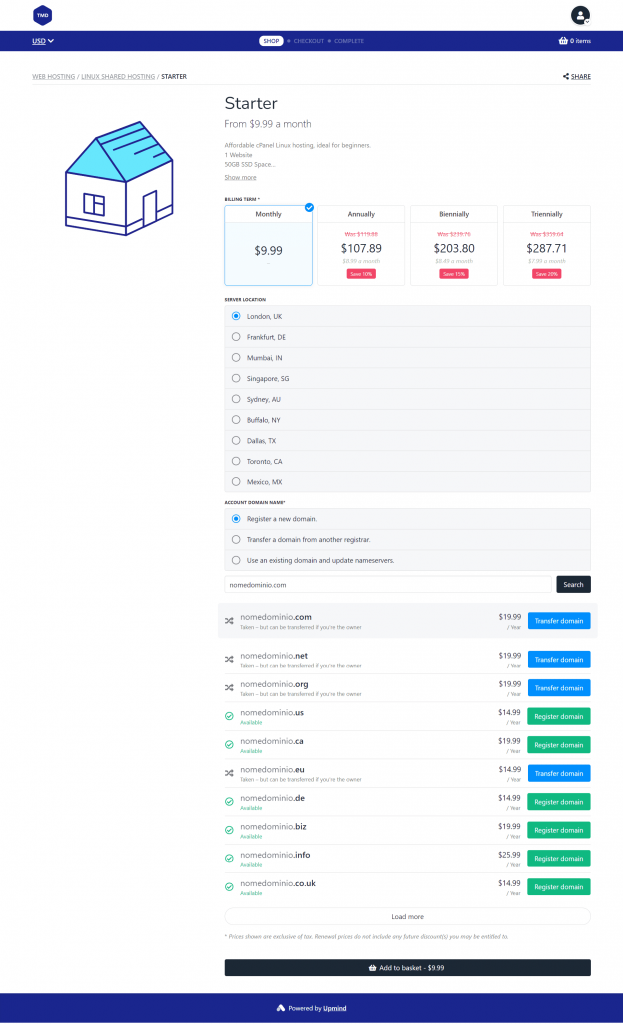The image size is (623, 1024).
Task: Open the user account avatar icon
Action: [580, 15]
